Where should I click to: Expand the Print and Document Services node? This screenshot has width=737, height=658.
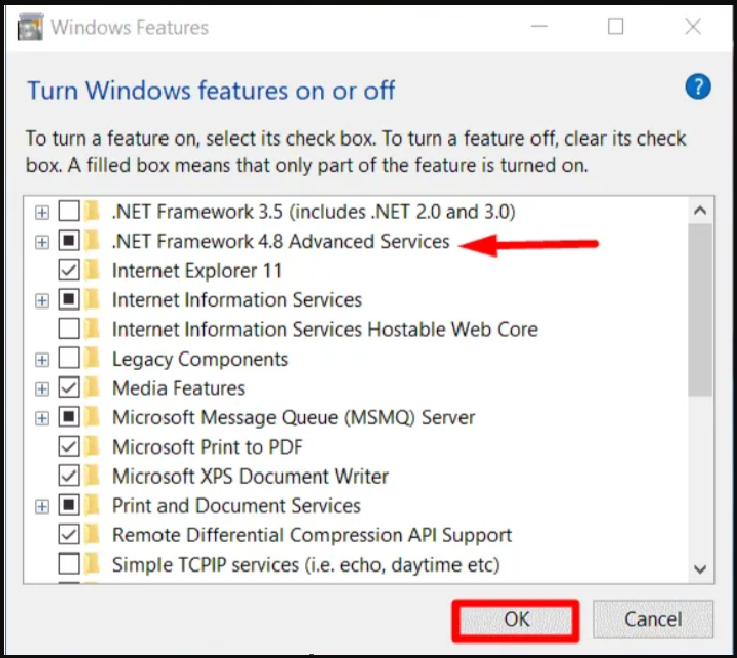click(x=41, y=506)
